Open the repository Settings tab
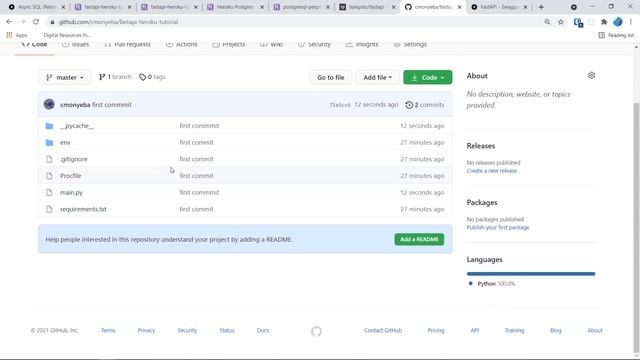Image resolution: width=640 pixels, height=360 pixels. tap(410, 44)
